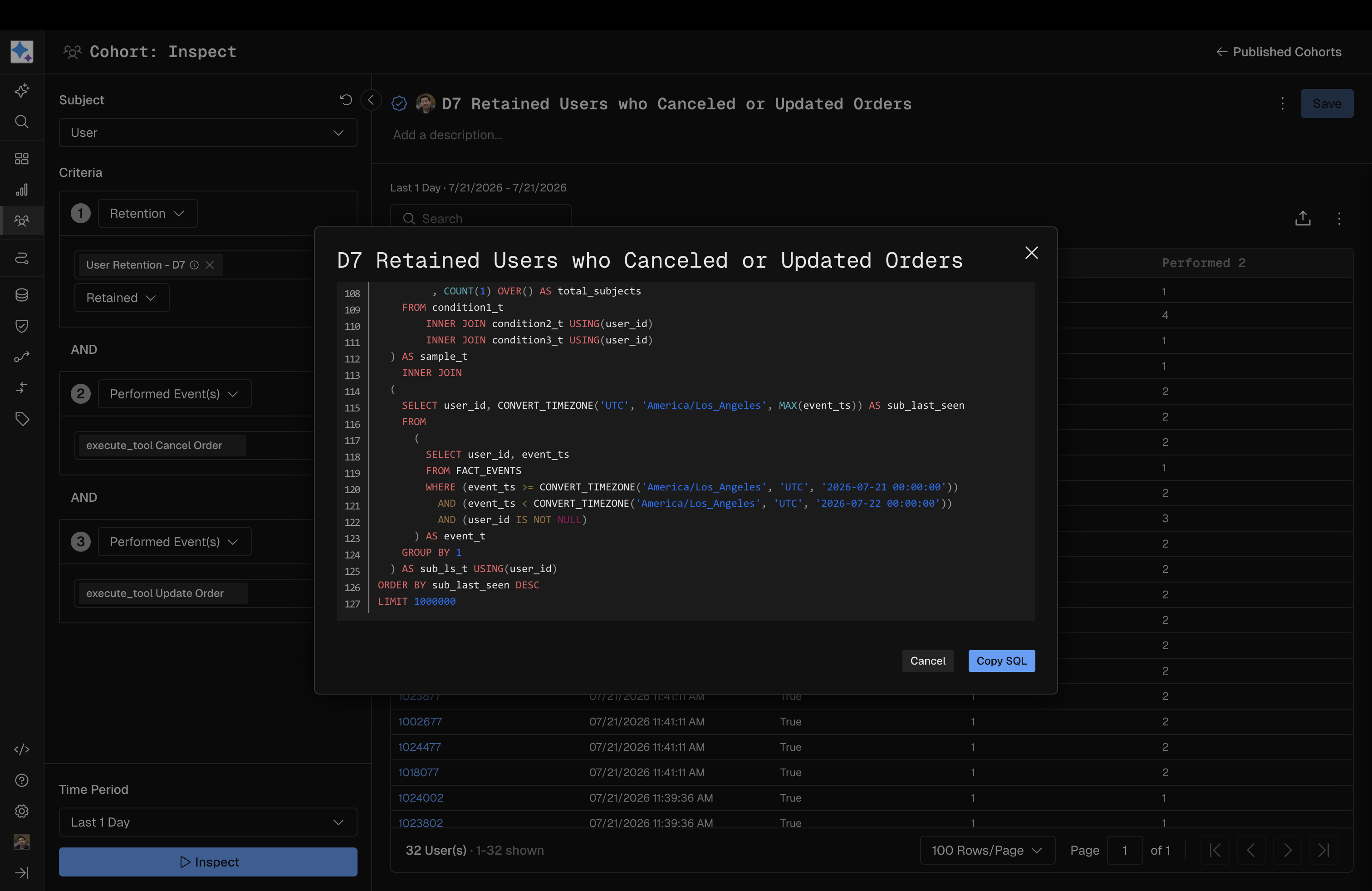Click the app logo in the sidebar

22,51
